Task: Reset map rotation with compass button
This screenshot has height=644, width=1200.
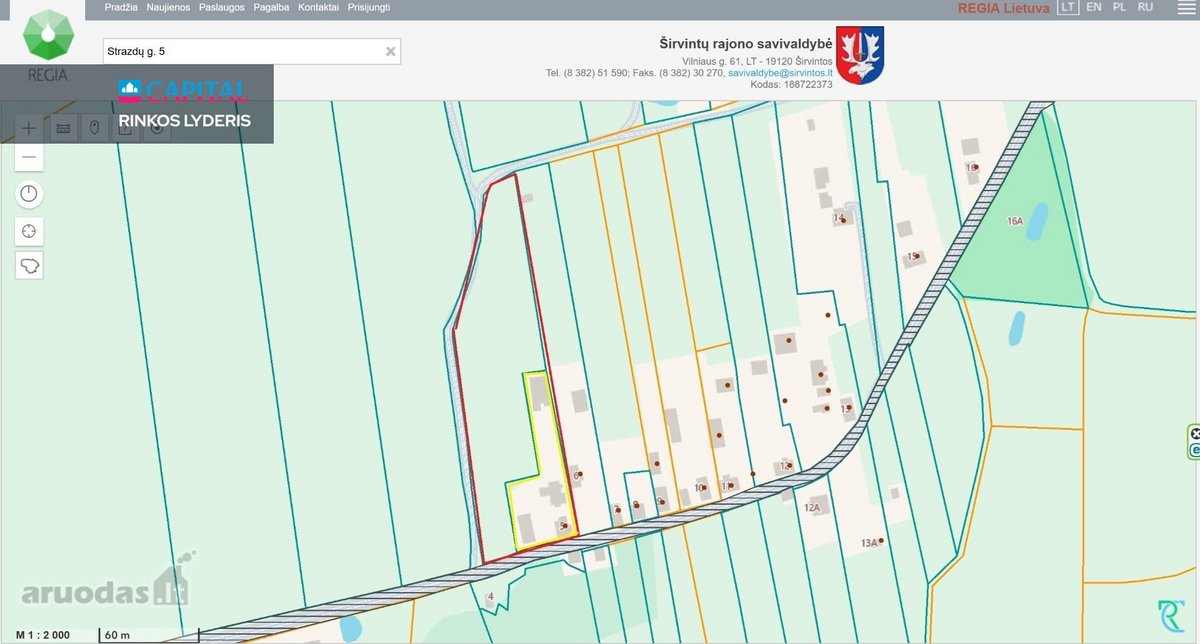Action: click(29, 193)
